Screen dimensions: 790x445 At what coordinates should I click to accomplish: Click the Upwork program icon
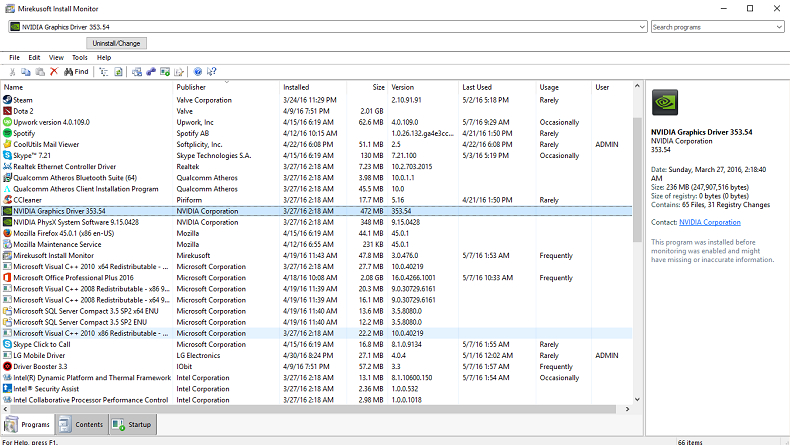[8, 122]
